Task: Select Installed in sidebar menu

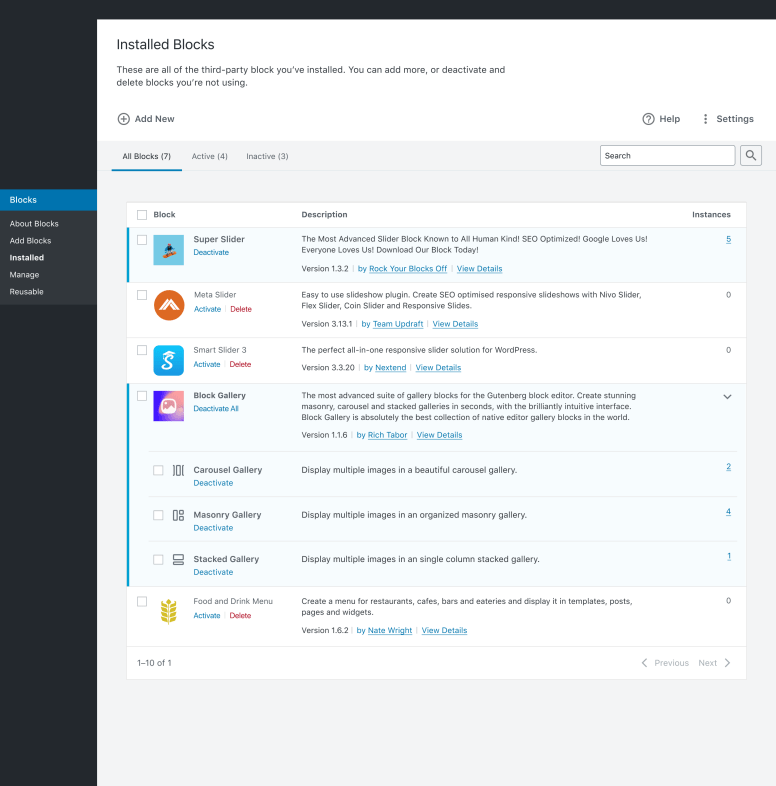Action: 27,258
